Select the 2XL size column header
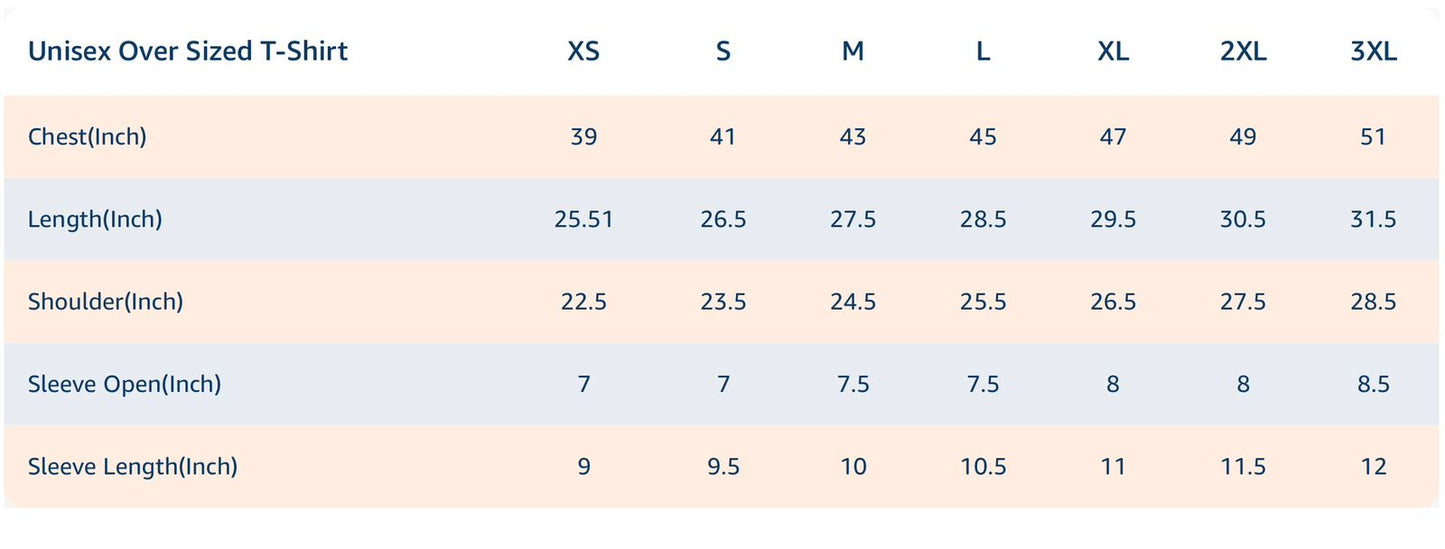 click(1243, 52)
